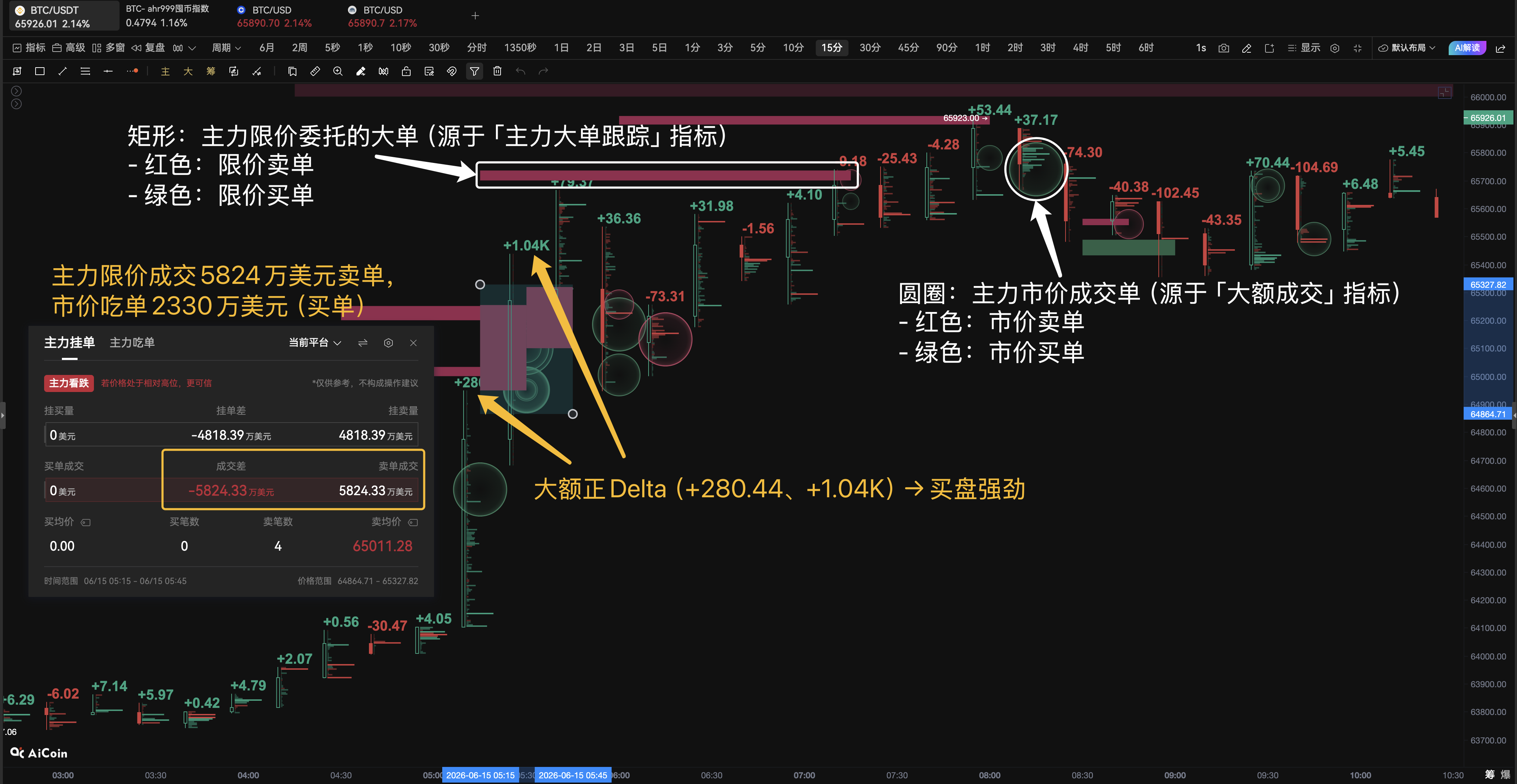Switch to the 主力吃单 panel tab
1517x784 pixels.
tap(132, 342)
